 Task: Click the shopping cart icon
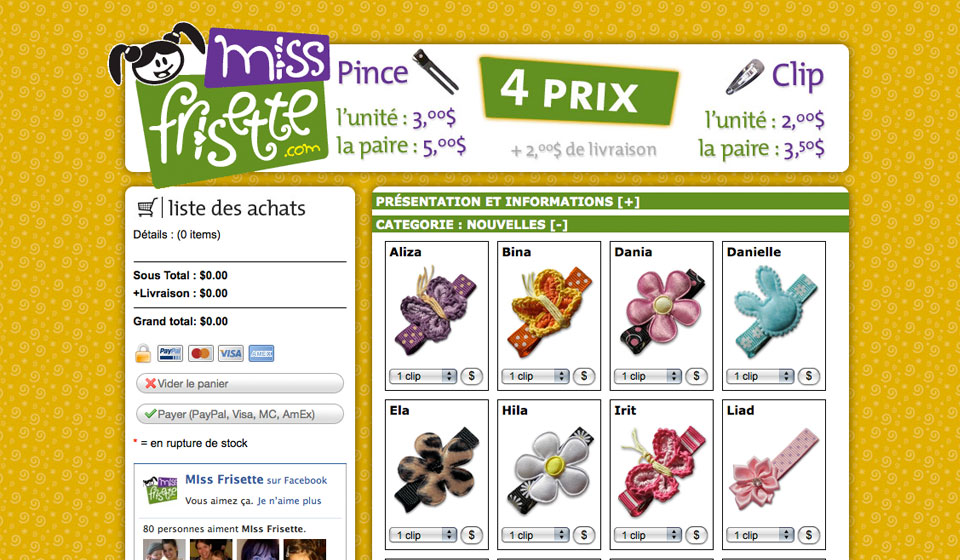pos(147,208)
